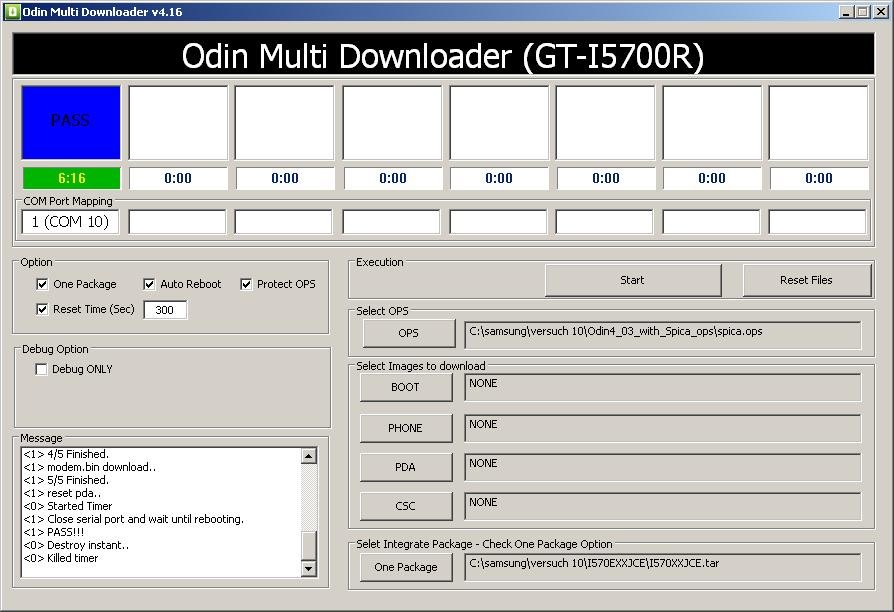The height and width of the screenshot is (612, 894).
Task: Disable the Auto Reboot checkbox
Action: click(x=149, y=284)
